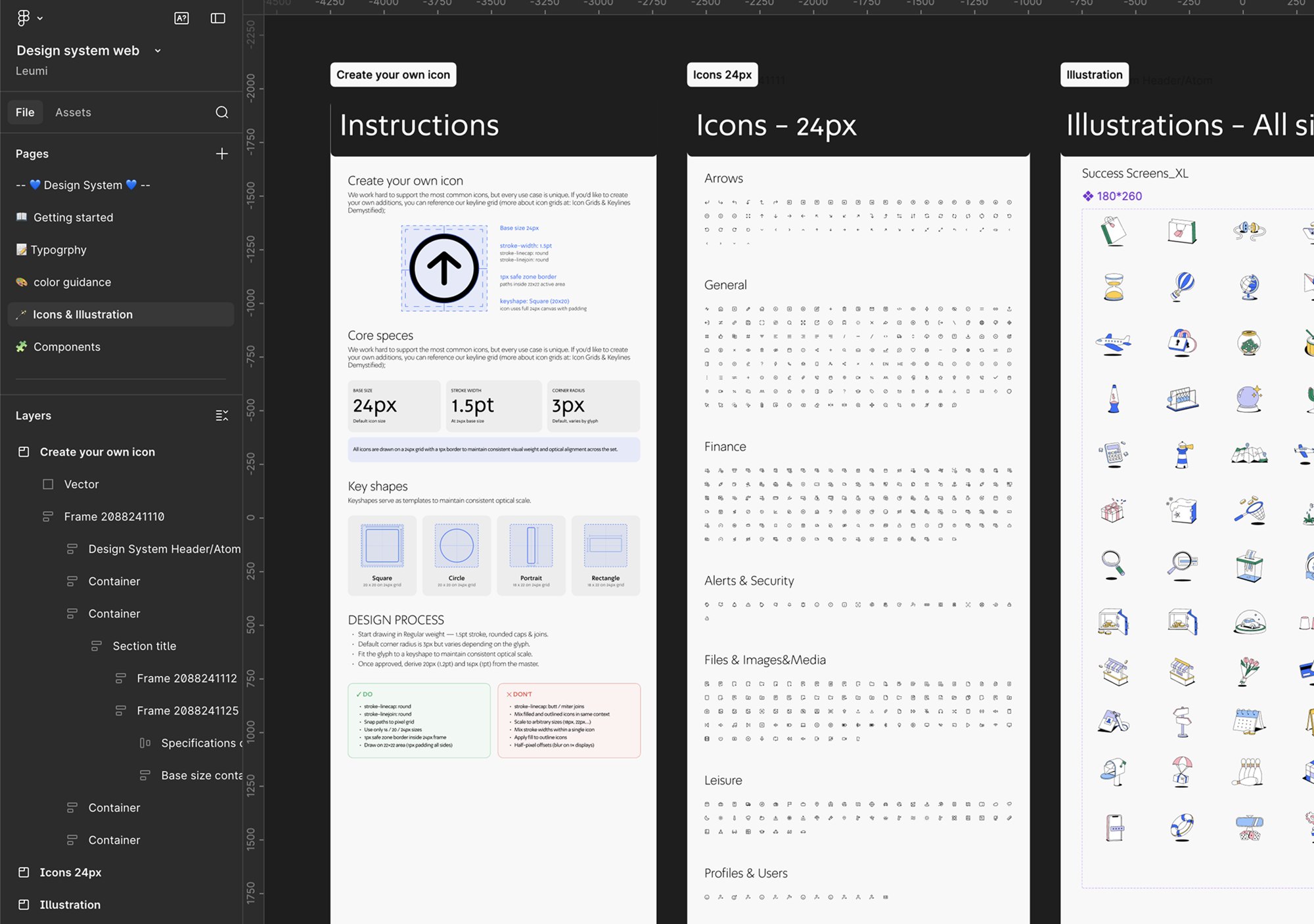
Task: Click the DO guidelines green box
Action: coord(419,720)
